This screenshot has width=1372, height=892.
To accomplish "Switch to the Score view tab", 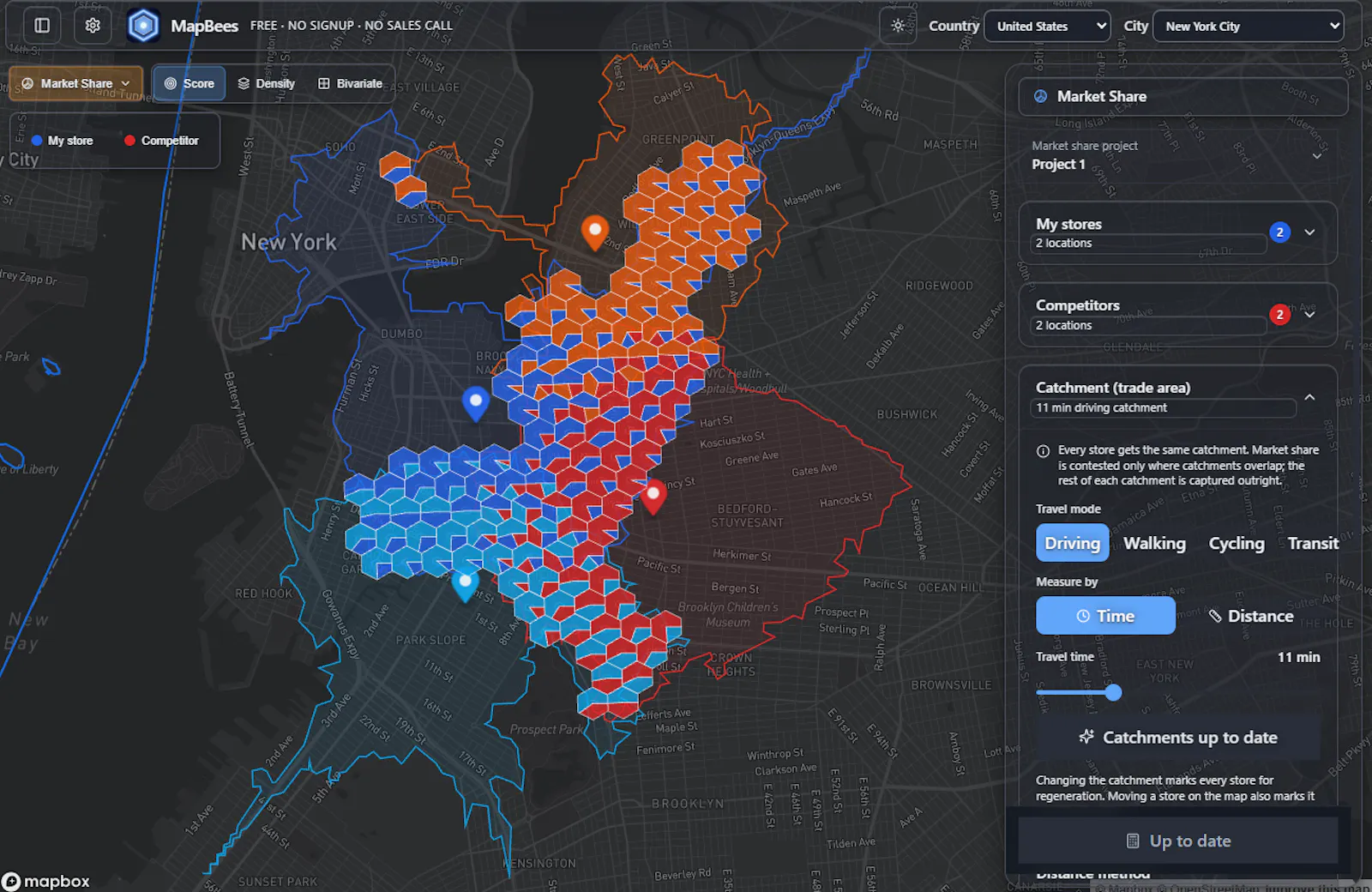I will (190, 83).
